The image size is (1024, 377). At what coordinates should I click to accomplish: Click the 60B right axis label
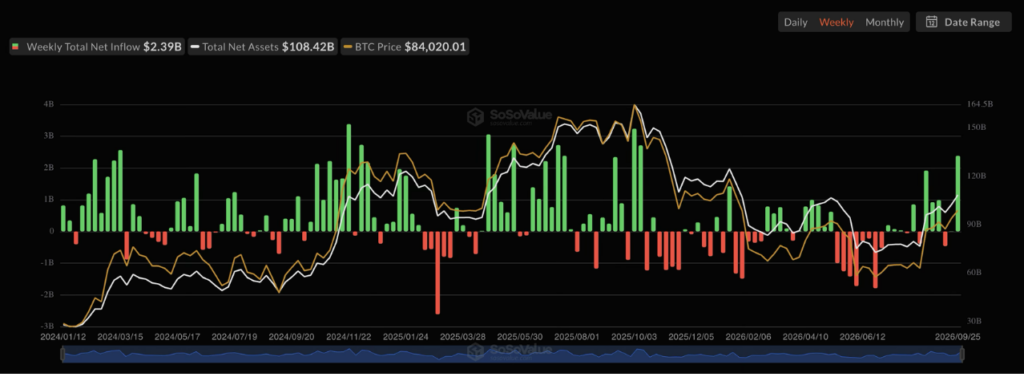(x=975, y=272)
